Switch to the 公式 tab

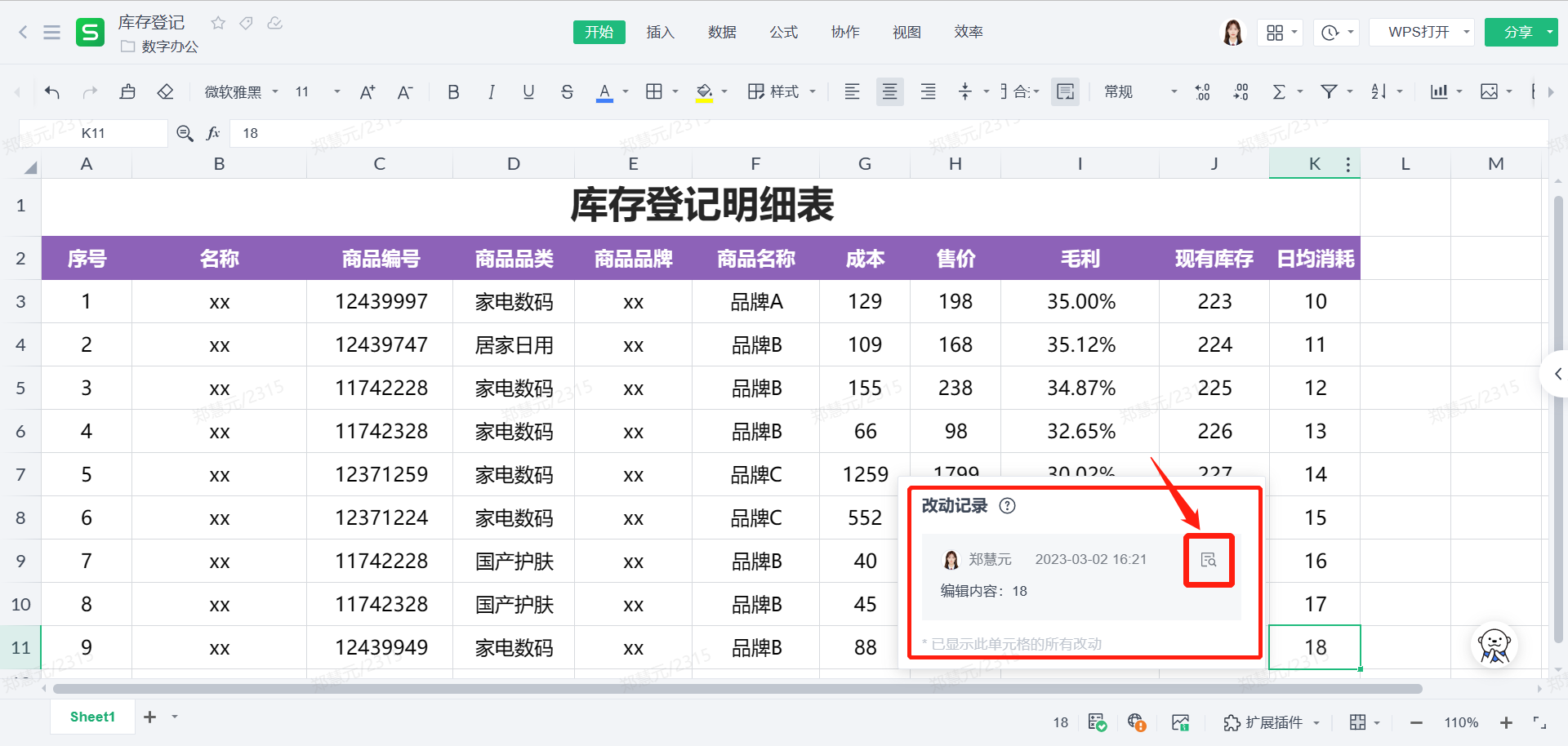click(x=783, y=32)
